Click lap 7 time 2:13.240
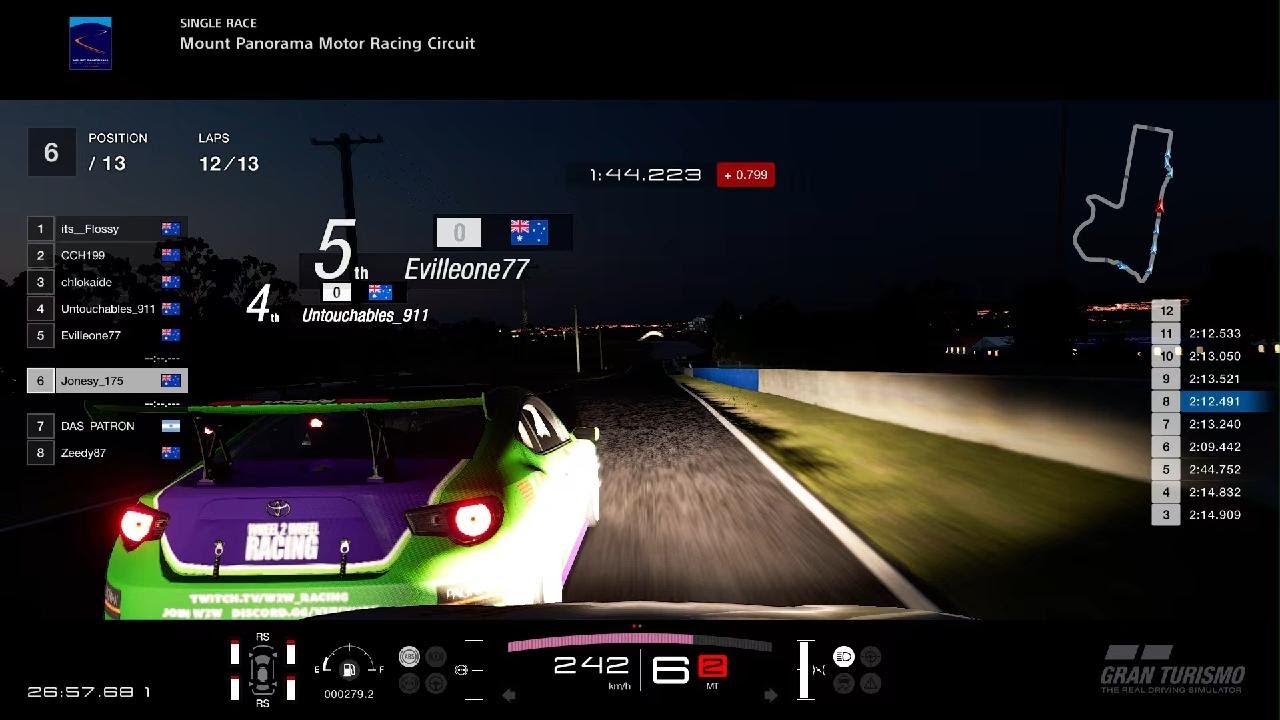The width and height of the screenshot is (1280, 720). [x=1215, y=424]
